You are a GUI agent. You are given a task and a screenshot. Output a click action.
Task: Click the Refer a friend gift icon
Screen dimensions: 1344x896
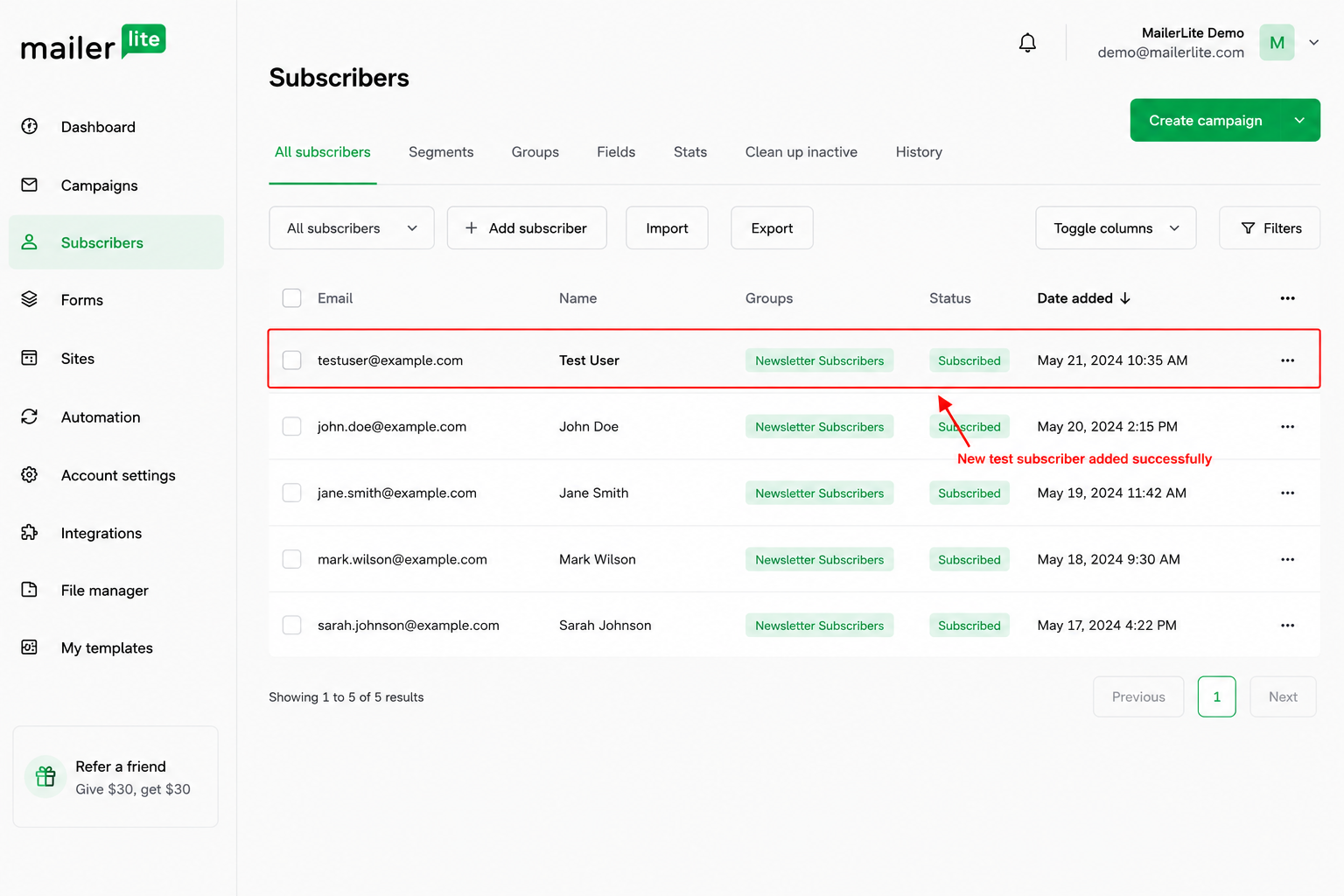point(45,776)
